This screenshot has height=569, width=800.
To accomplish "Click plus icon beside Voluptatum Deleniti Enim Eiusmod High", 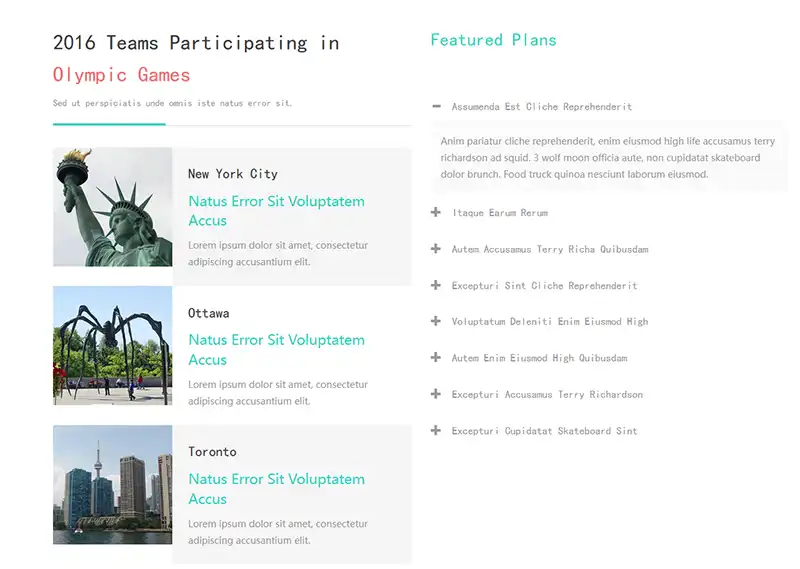I will (436, 322).
